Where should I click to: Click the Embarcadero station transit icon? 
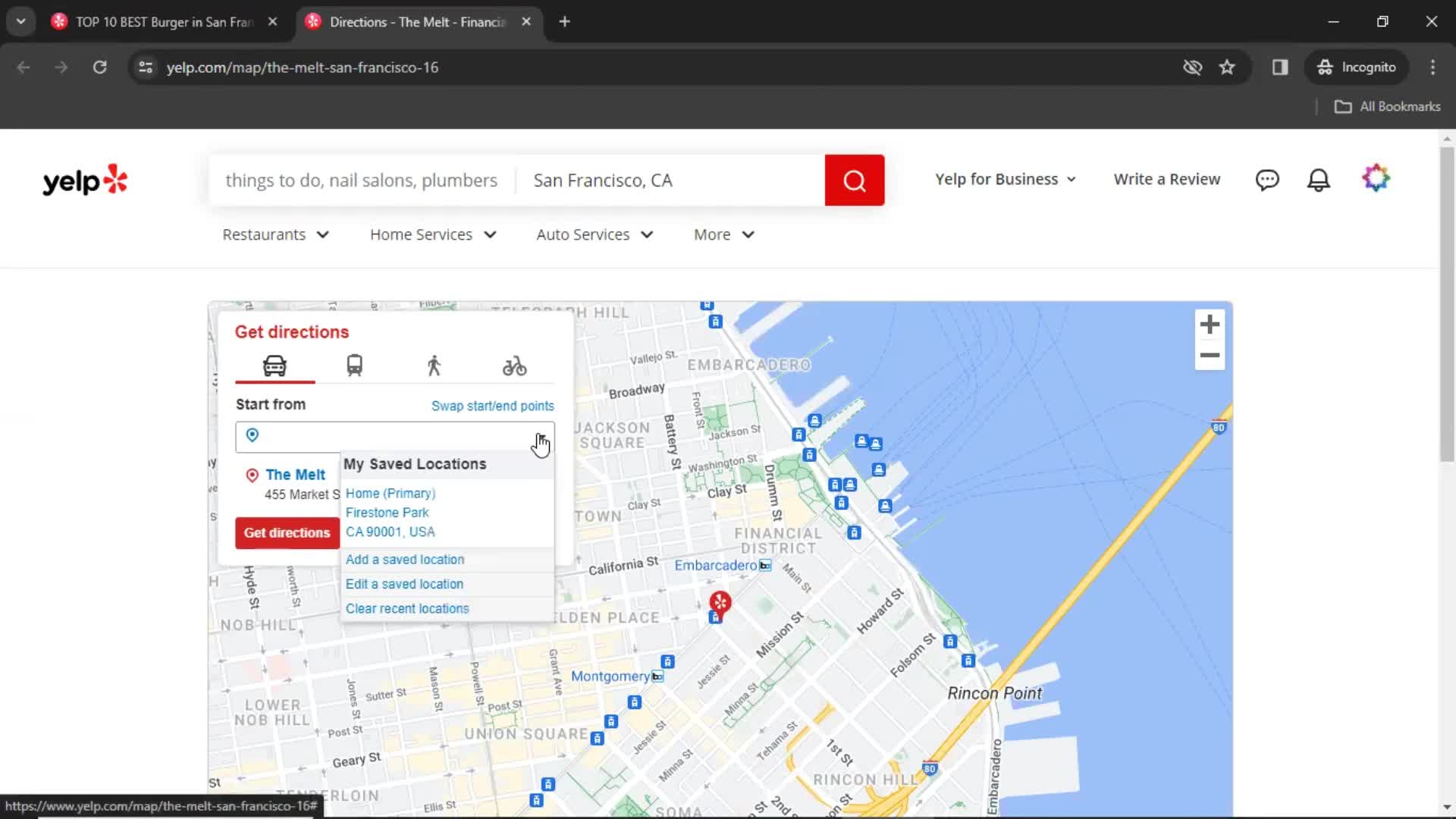pyautogui.click(x=765, y=566)
